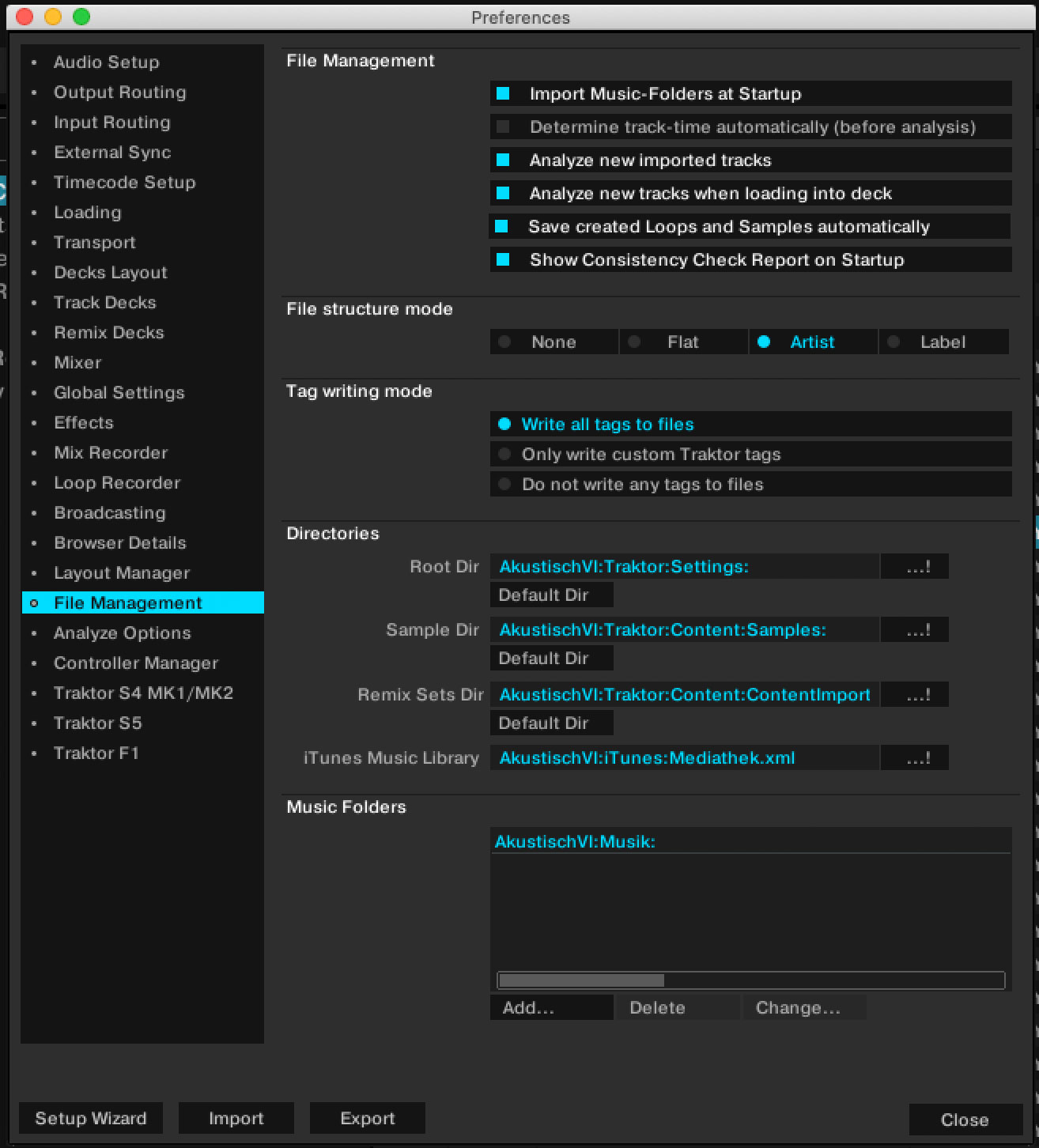This screenshot has height=1148, width=1039.
Task: Browse for Sample Dir with ...! button
Action: pos(915,630)
